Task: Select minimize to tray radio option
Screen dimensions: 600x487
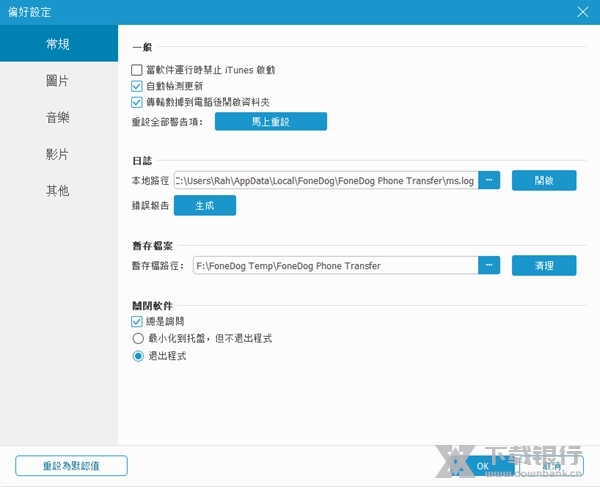Action: tap(138, 339)
